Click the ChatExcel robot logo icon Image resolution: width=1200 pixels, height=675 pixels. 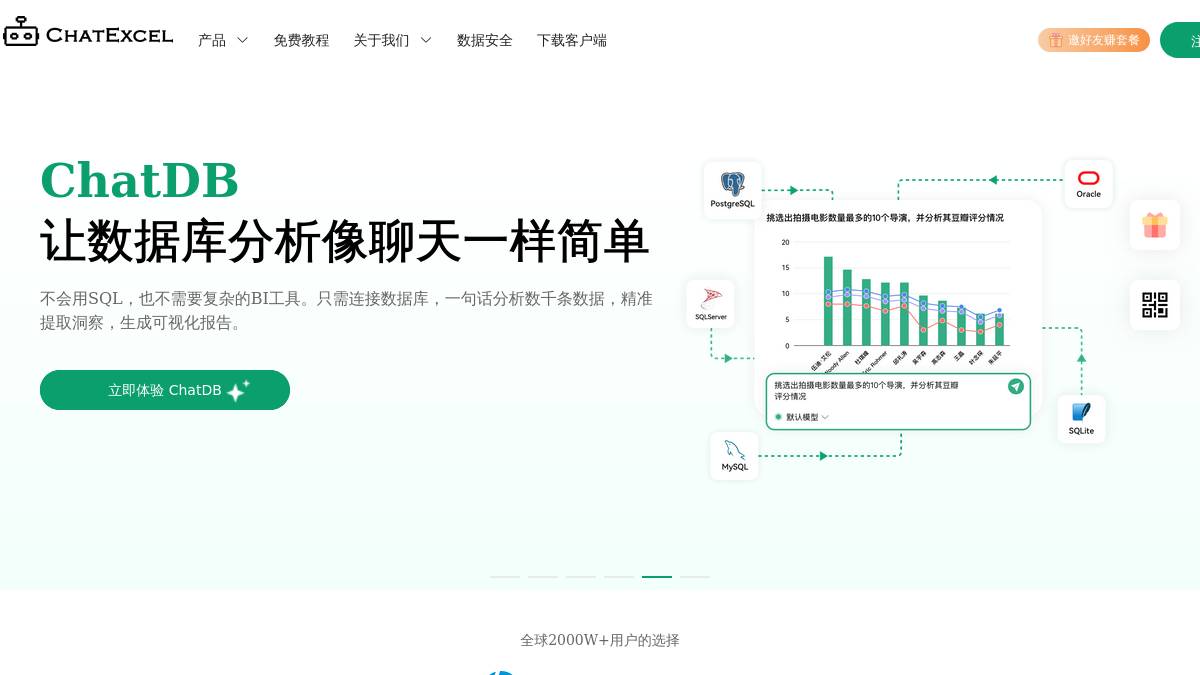tap(21, 32)
